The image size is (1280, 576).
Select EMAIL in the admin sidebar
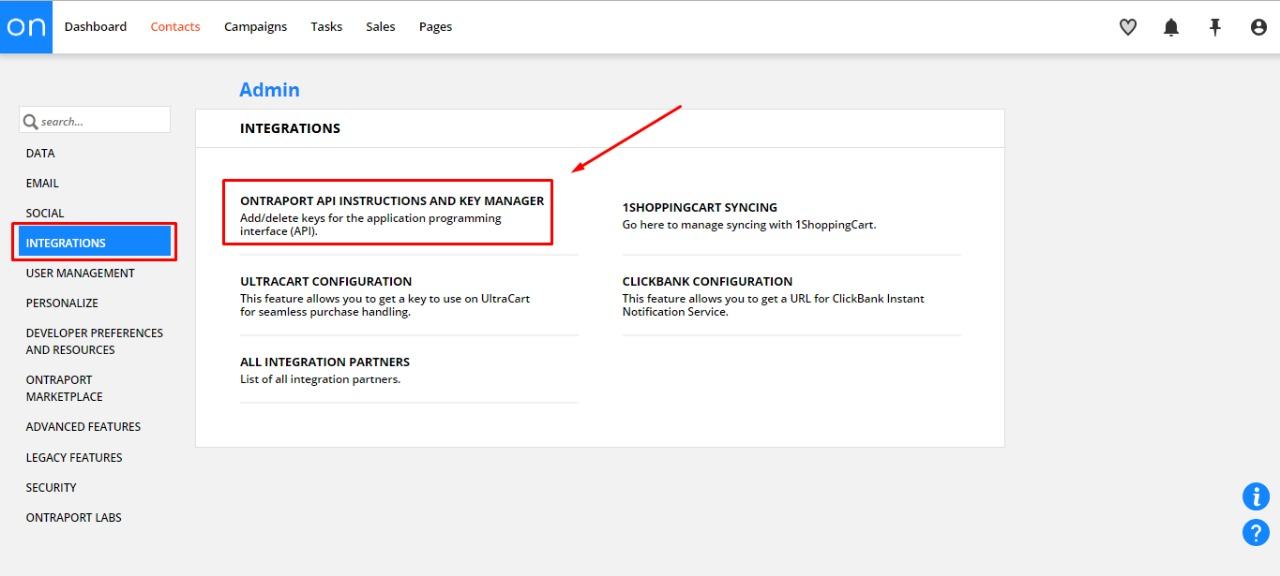42,183
